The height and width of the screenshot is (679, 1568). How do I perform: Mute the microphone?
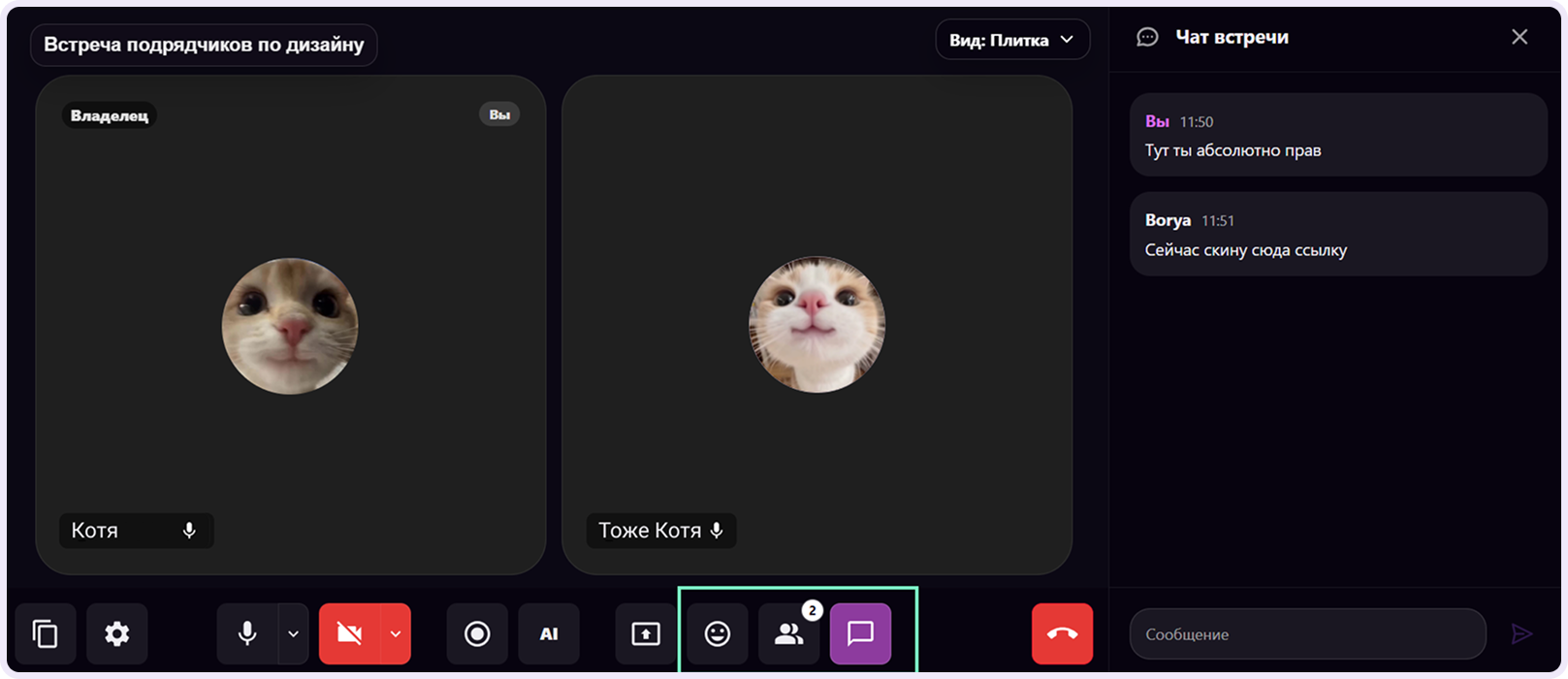tap(247, 634)
